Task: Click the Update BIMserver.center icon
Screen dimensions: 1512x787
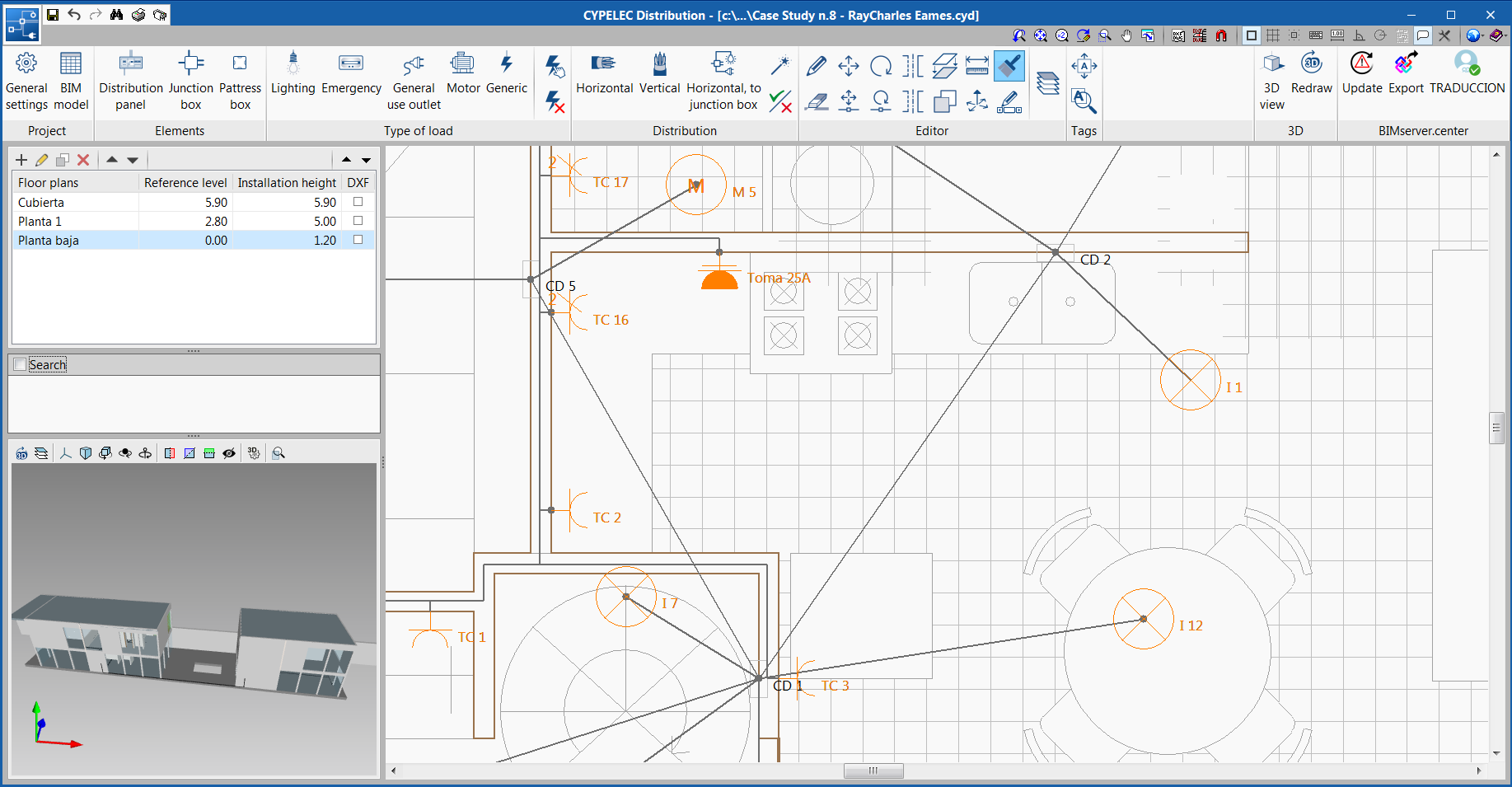Action: (1361, 74)
